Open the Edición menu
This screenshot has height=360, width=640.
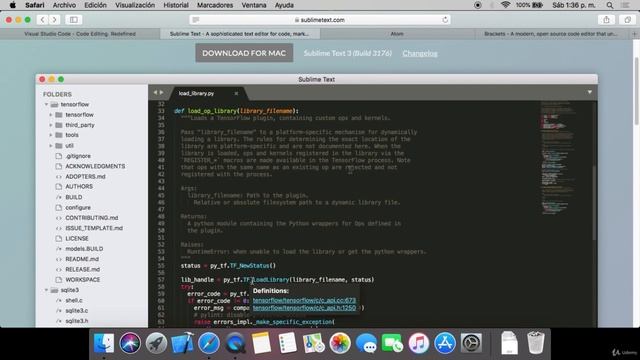[95, 5]
